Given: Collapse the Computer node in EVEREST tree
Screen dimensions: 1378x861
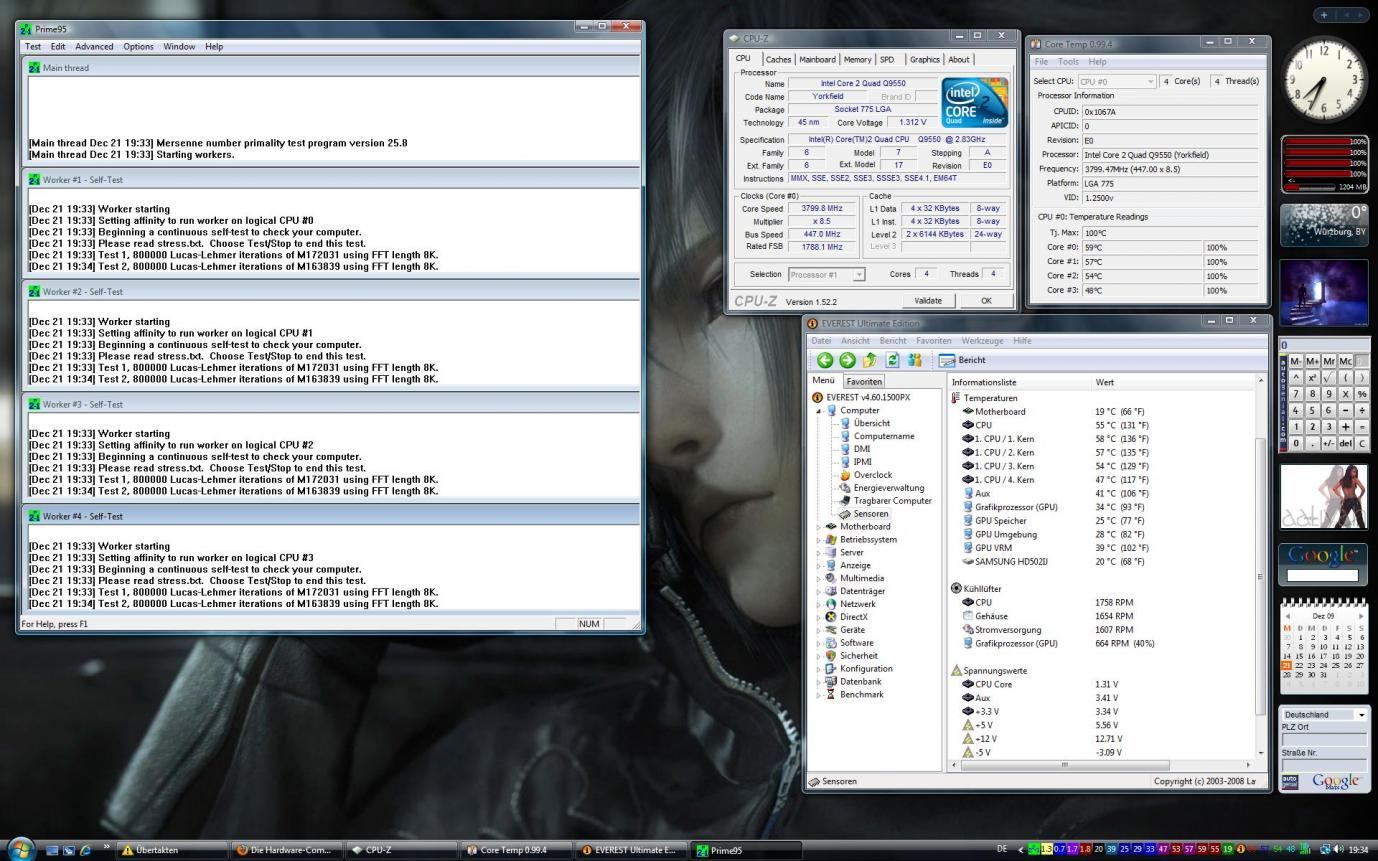Looking at the screenshot, I should (819, 411).
